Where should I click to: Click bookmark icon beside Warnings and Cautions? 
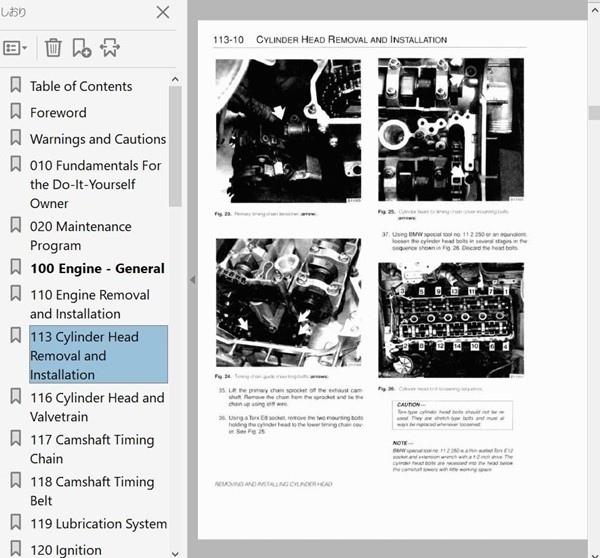[15, 137]
